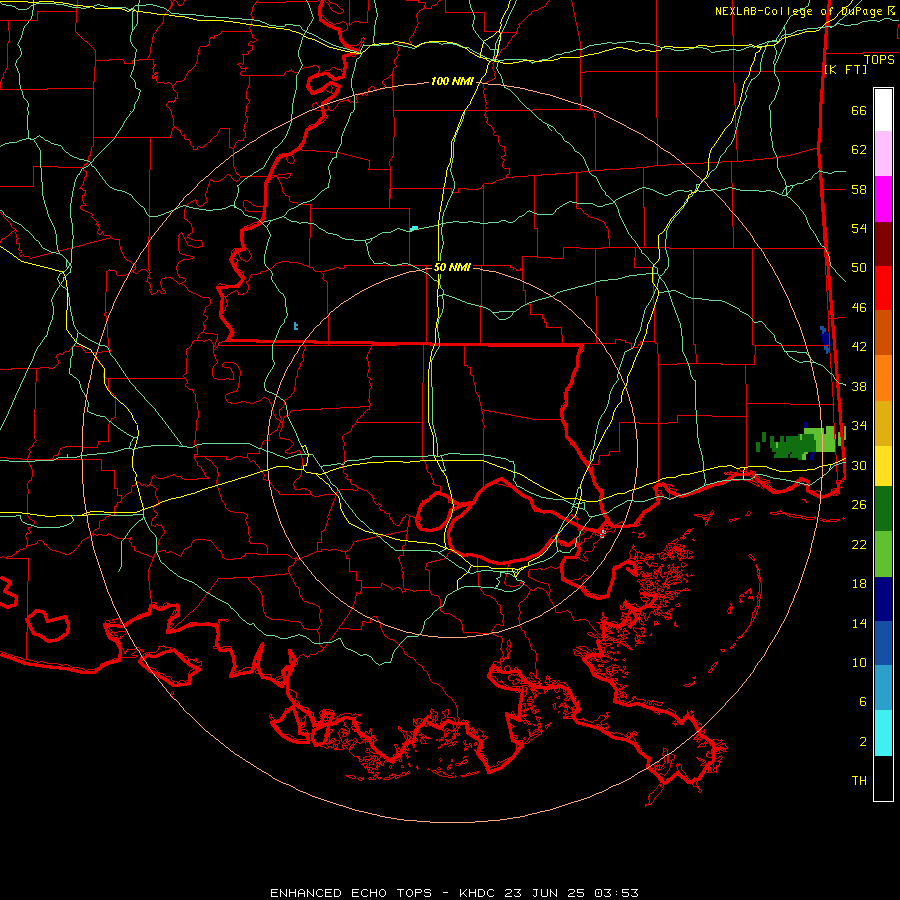Viewport: 900px width, 900px height.
Task: Click the dark blue echo near right edge
Action: pyautogui.click(x=825, y=339)
